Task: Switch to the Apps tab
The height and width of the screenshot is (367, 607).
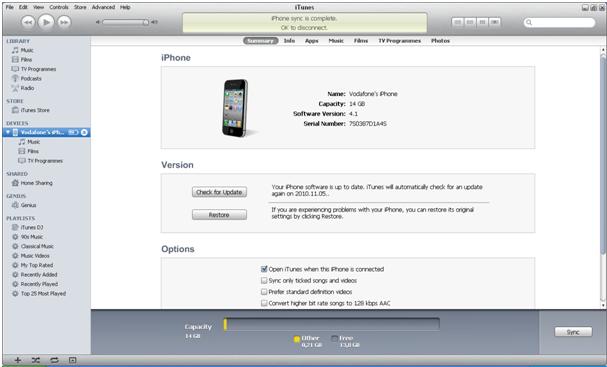Action: click(x=312, y=41)
